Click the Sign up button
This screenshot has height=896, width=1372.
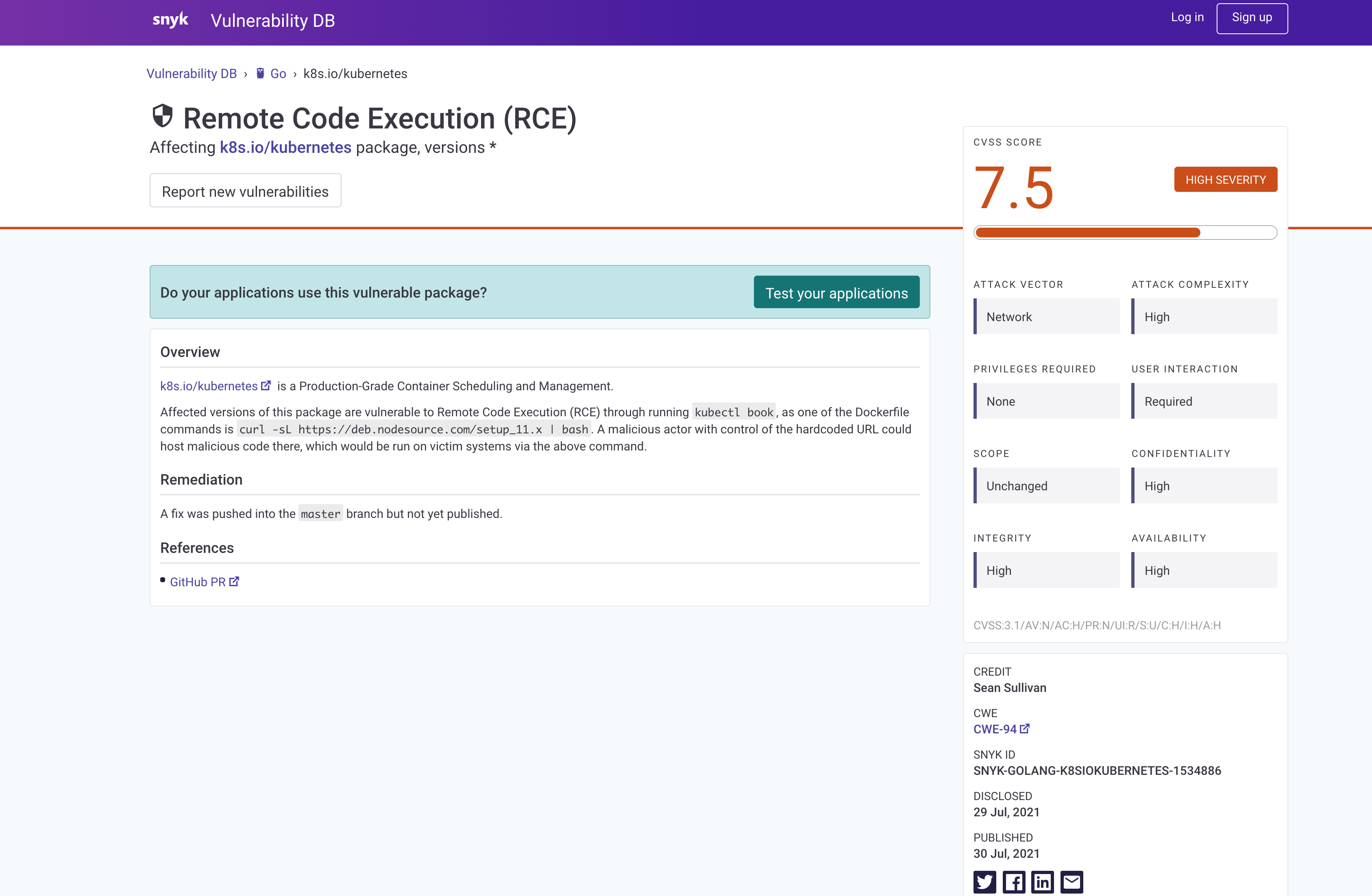1252,18
